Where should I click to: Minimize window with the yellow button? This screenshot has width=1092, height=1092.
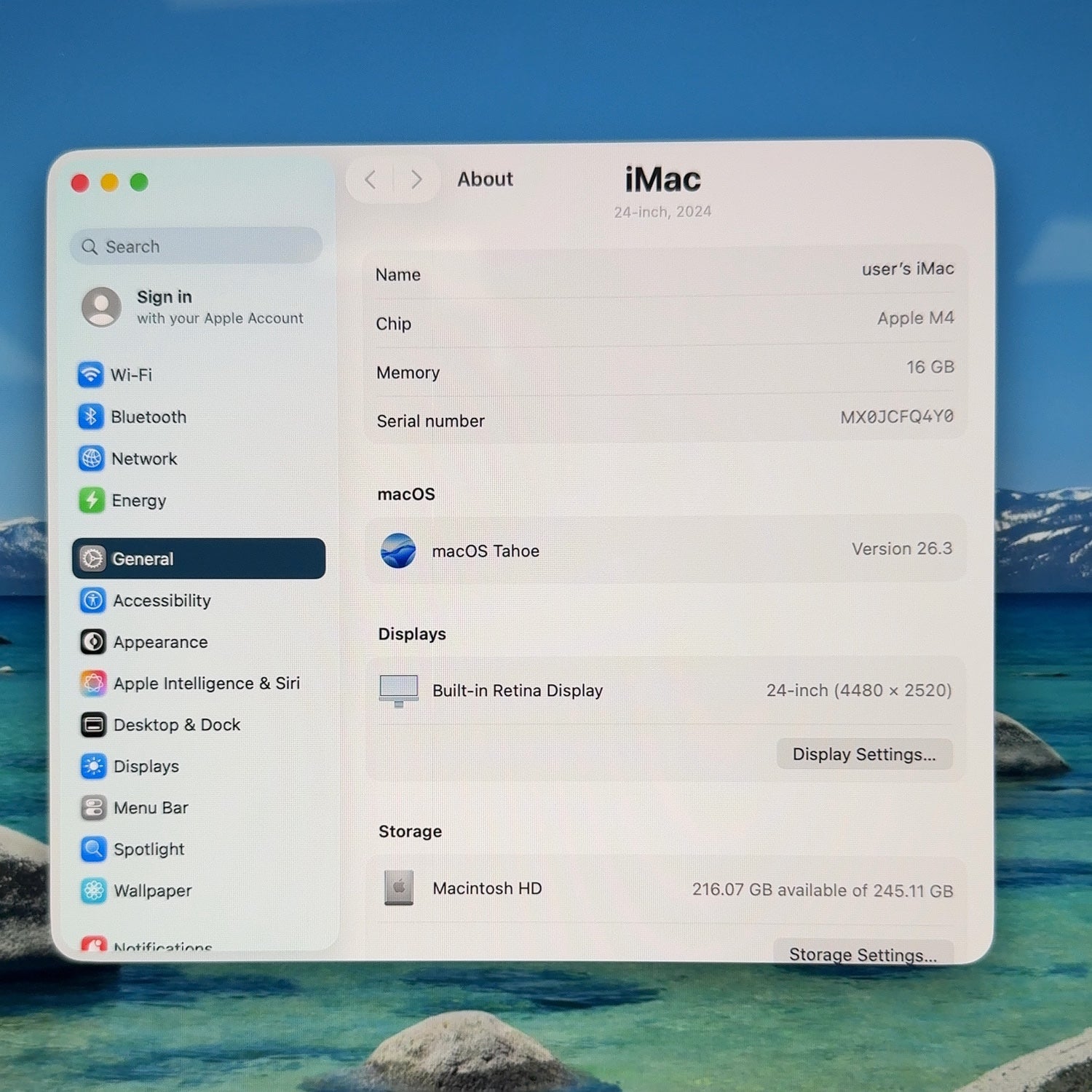tap(109, 182)
